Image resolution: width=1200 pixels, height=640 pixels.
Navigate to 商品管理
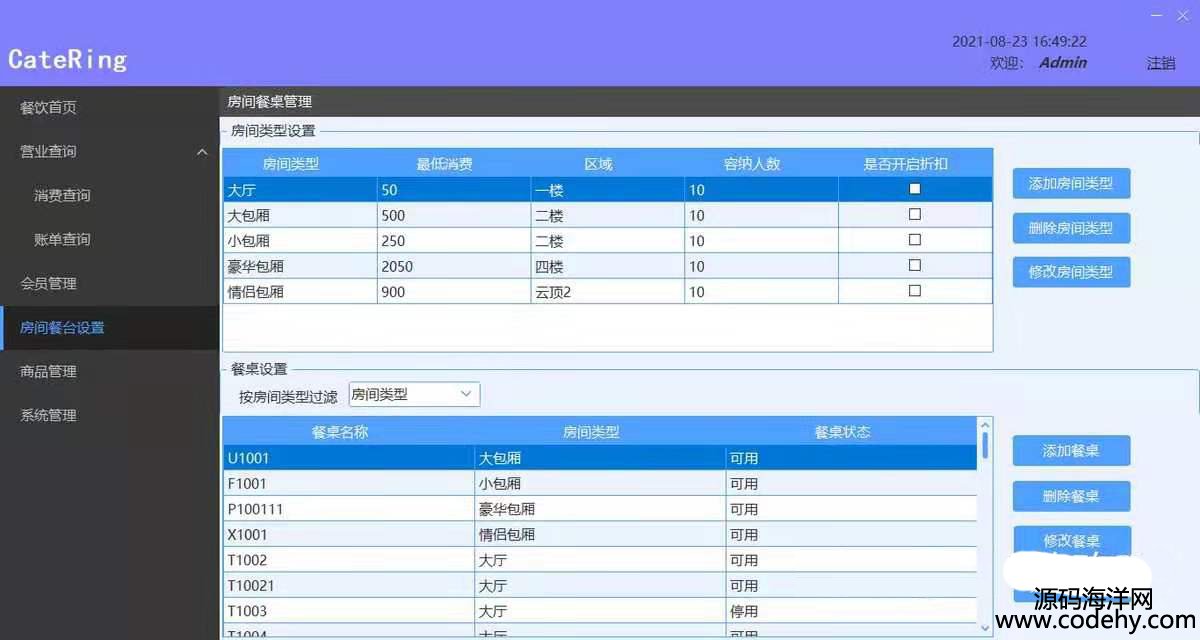(48, 372)
